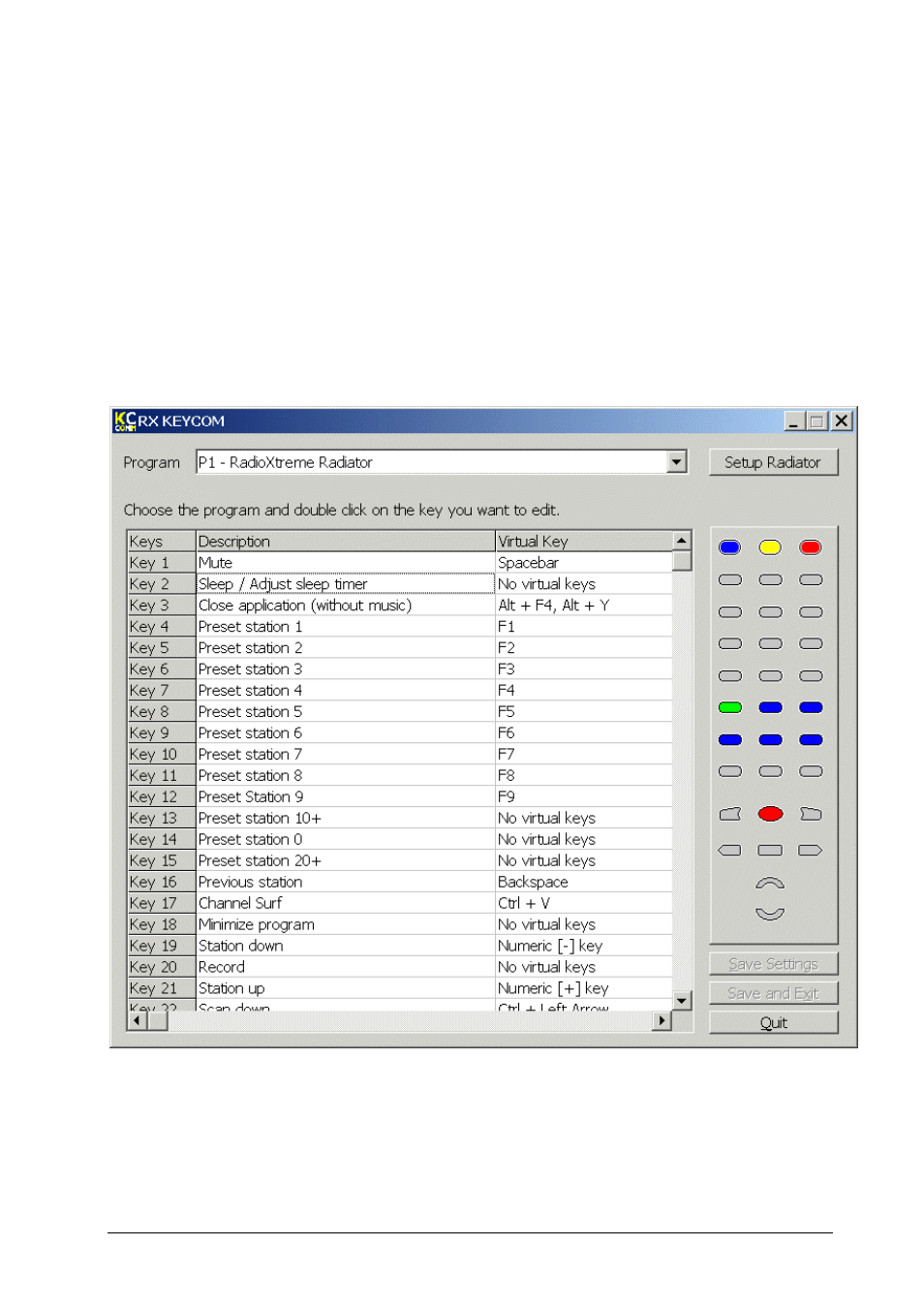Click the downward arc button on the remote
This screenshot has height=1308, width=924.
point(770,913)
